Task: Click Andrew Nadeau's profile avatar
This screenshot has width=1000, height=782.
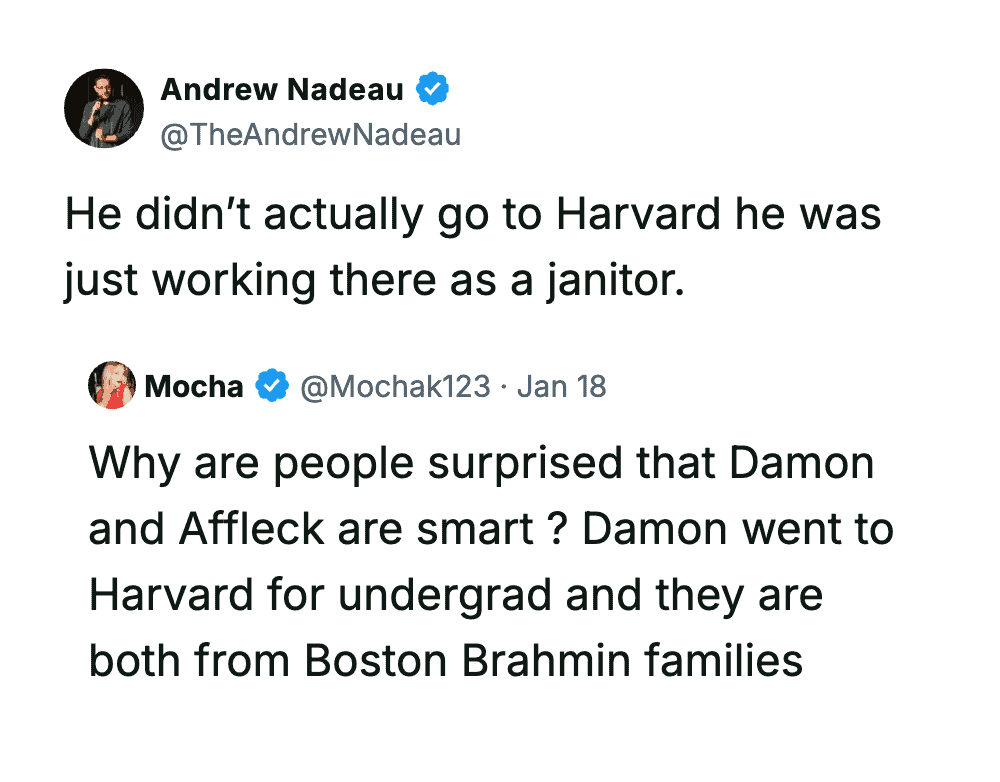Action: [x=104, y=109]
